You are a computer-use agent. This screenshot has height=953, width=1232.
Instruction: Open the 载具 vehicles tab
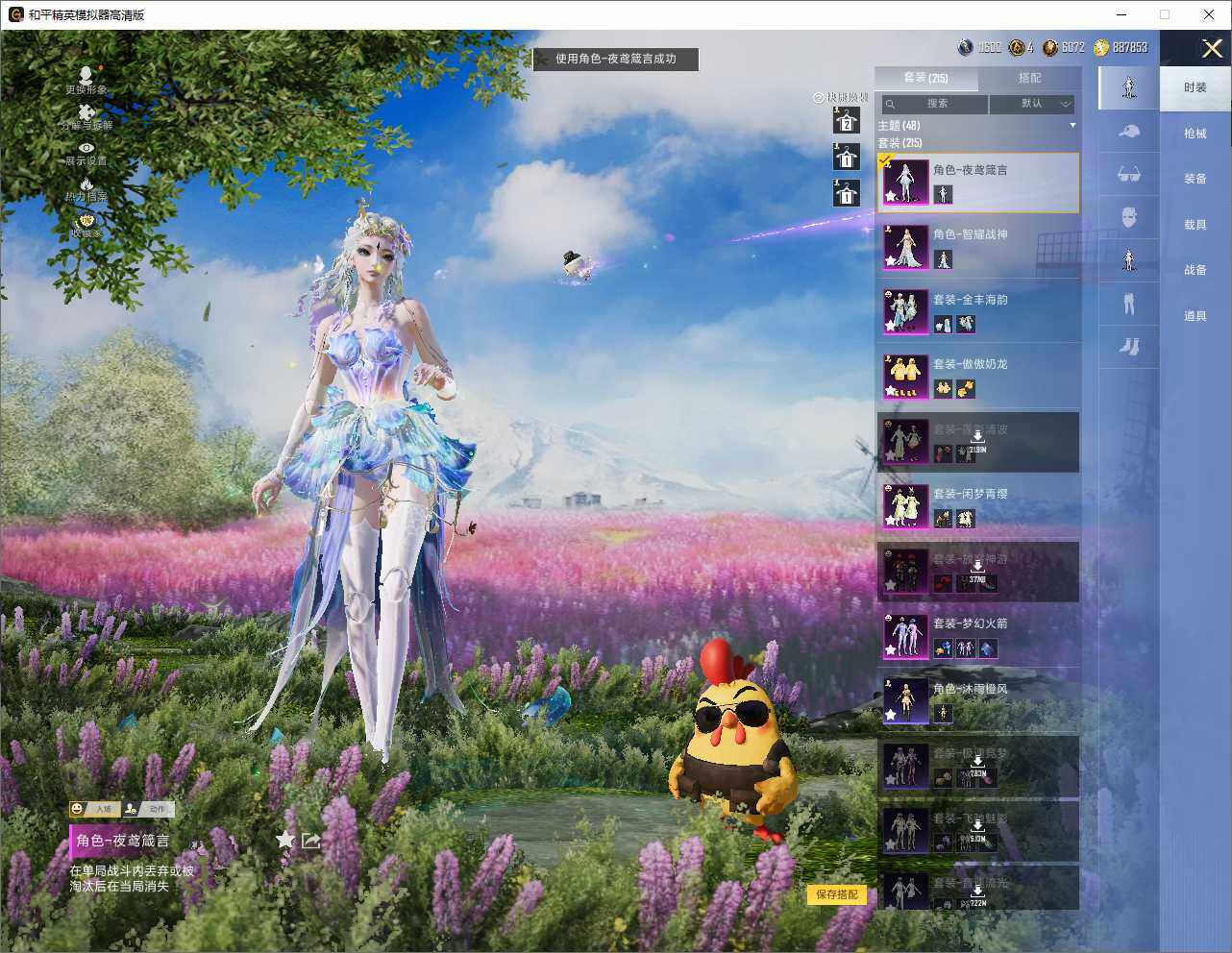pyautogui.click(x=1195, y=225)
